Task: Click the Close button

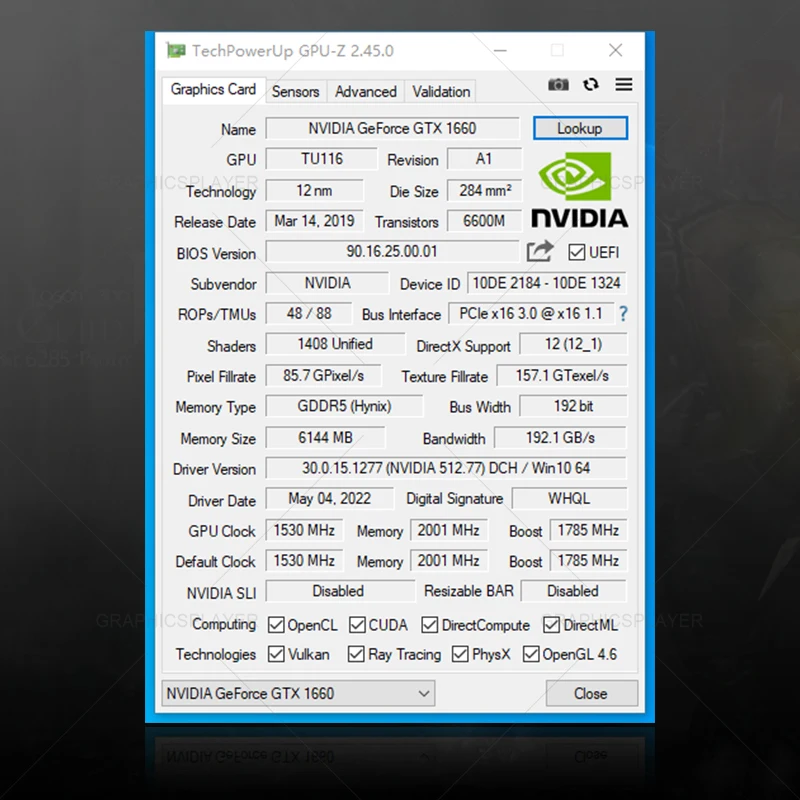Action: tap(591, 693)
